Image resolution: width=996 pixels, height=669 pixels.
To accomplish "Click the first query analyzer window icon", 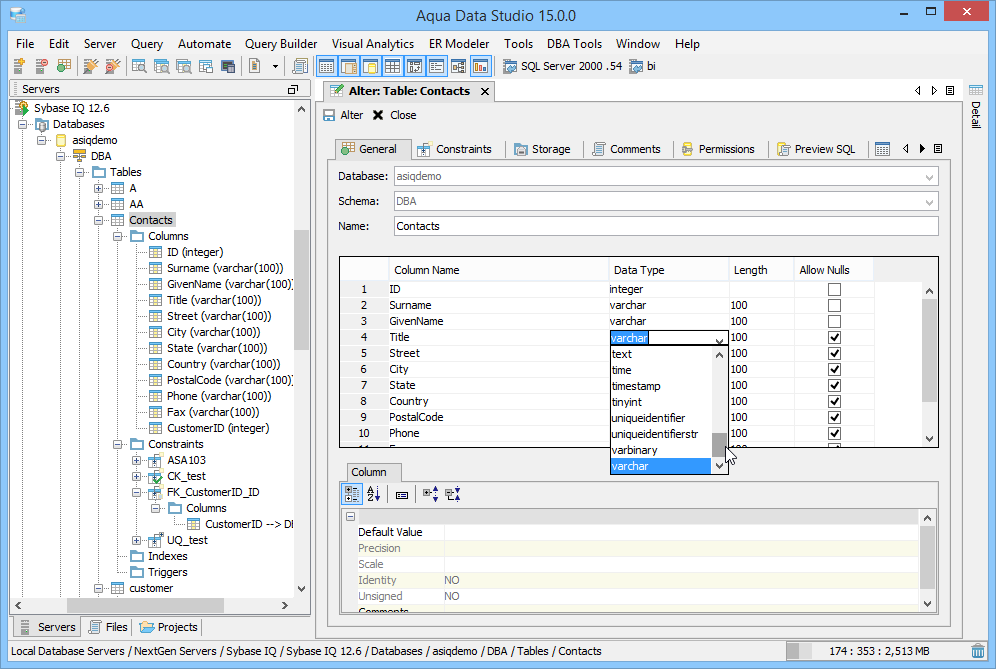I will (139, 65).
